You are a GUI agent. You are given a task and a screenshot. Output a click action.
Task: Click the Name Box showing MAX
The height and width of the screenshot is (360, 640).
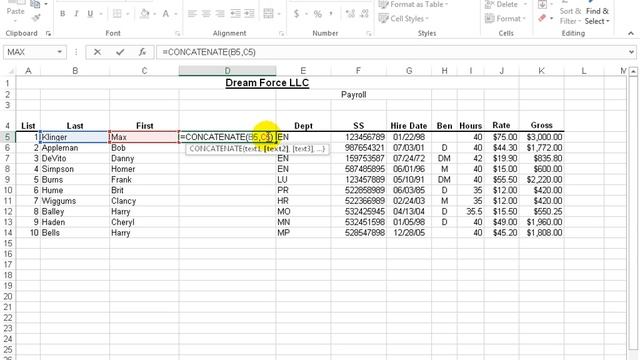pos(35,52)
